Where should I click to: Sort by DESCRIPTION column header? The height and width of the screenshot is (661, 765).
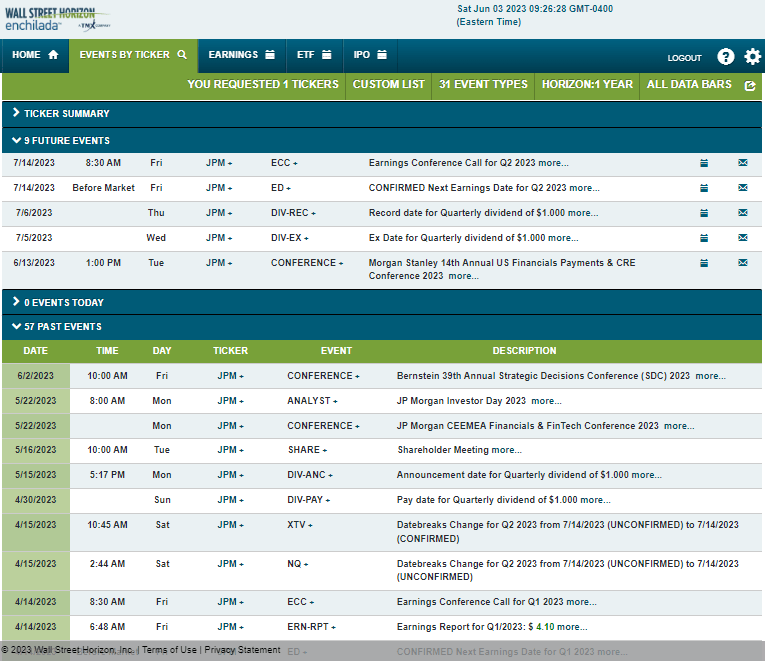tap(524, 351)
